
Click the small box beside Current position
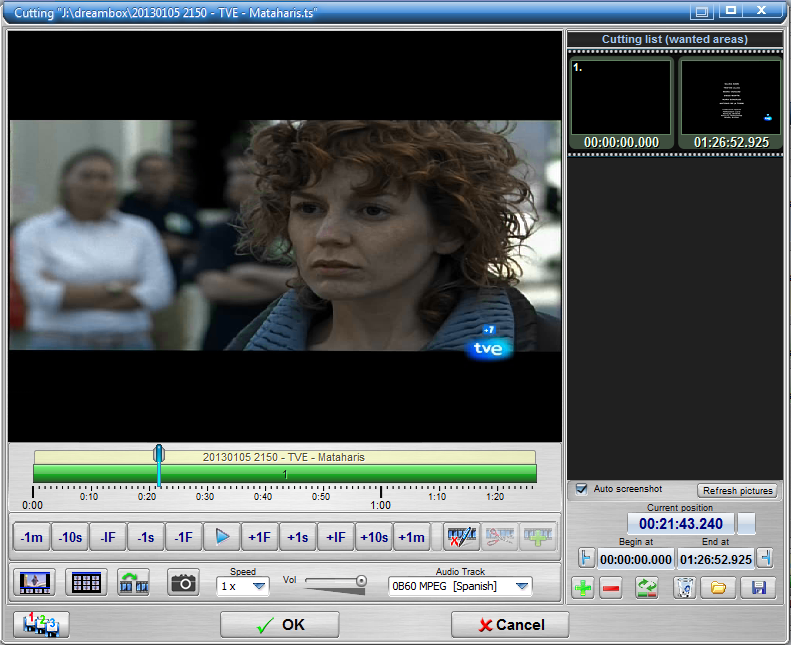[x=746, y=524]
